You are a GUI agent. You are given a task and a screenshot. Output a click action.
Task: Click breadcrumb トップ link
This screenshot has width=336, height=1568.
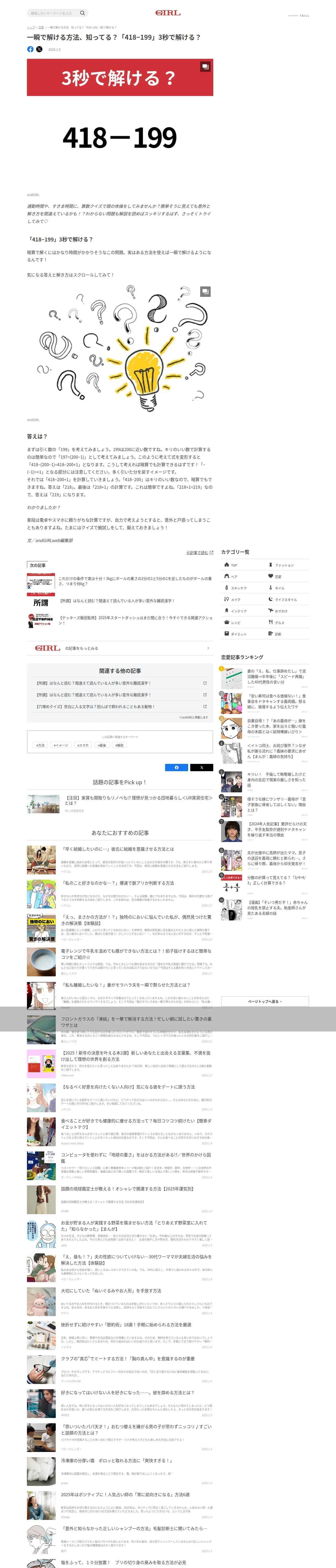31,27
